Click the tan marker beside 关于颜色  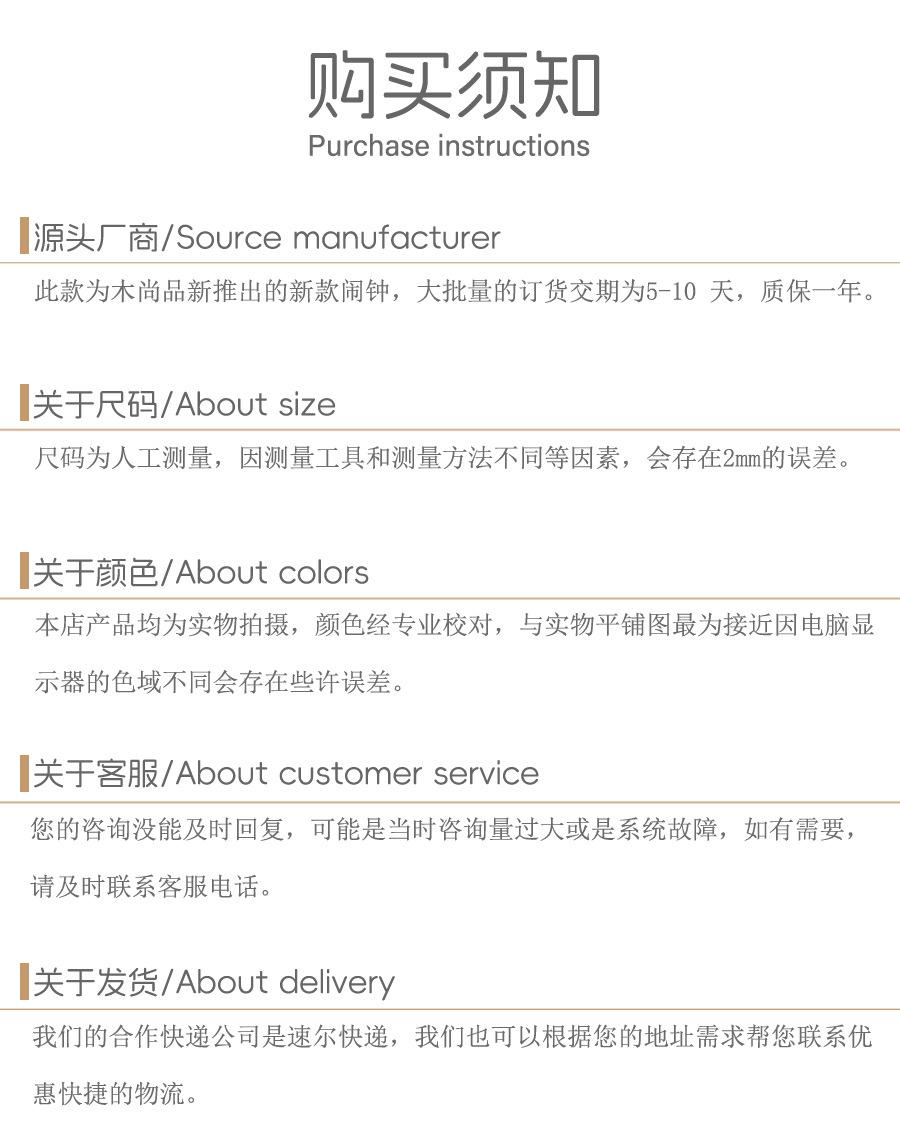click(25, 571)
